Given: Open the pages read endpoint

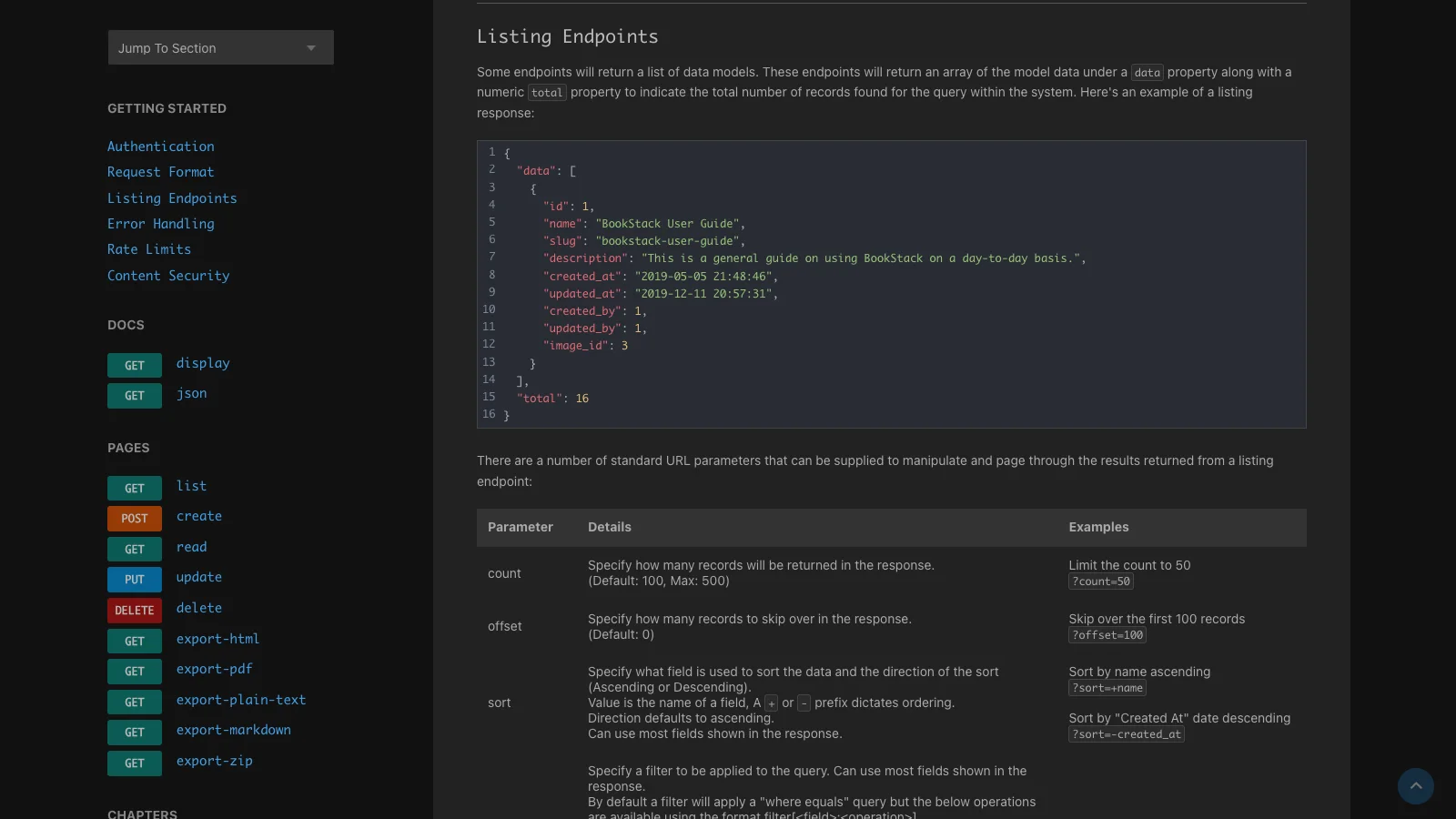Looking at the screenshot, I should click(x=192, y=547).
